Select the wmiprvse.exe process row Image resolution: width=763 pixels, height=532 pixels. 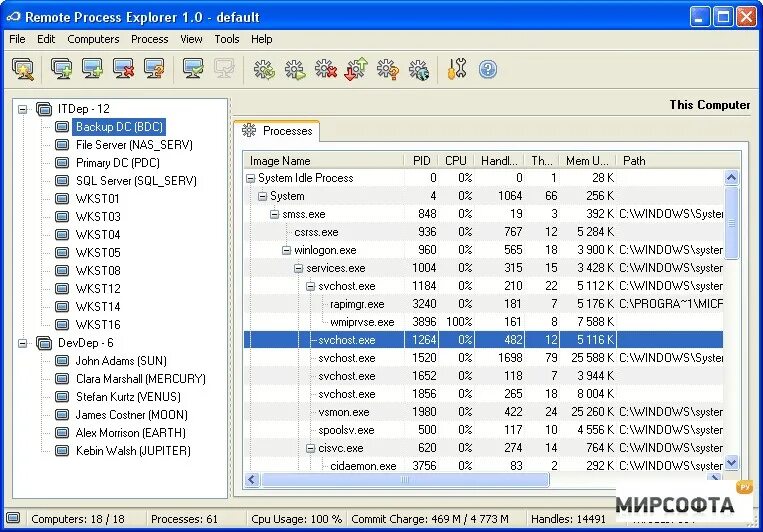pyautogui.click(x=483, y=322)
